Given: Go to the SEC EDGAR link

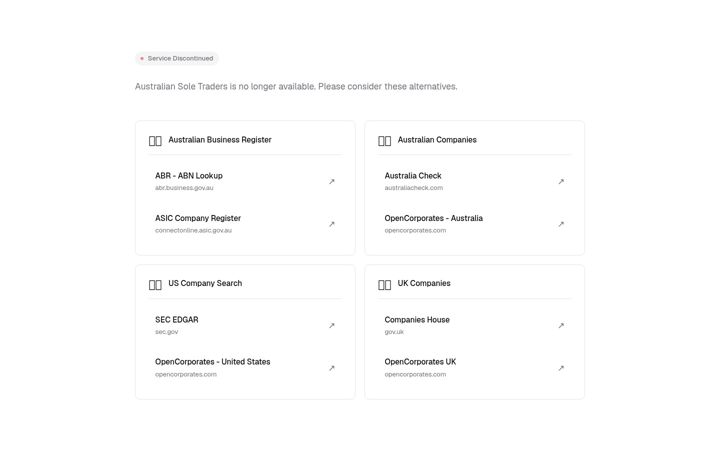Looking at the screenshot, I should [x=245, y=326].
